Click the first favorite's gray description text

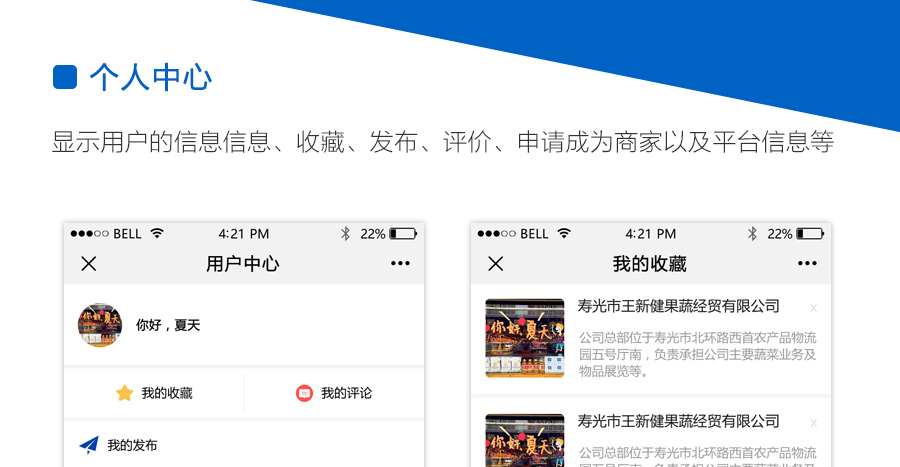[697, 354]
